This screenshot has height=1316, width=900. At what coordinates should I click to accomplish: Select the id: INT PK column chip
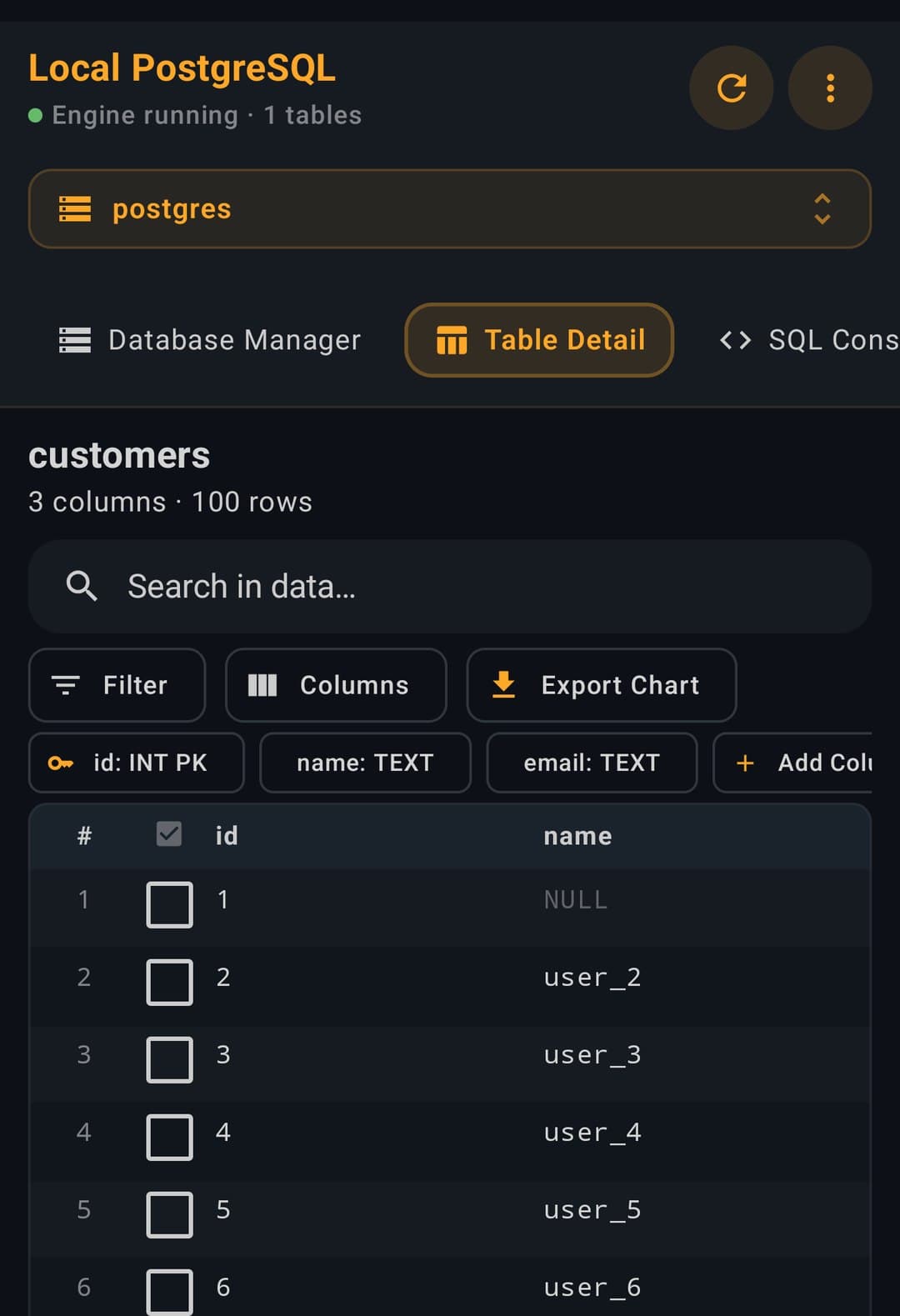(x=137, y=763)
